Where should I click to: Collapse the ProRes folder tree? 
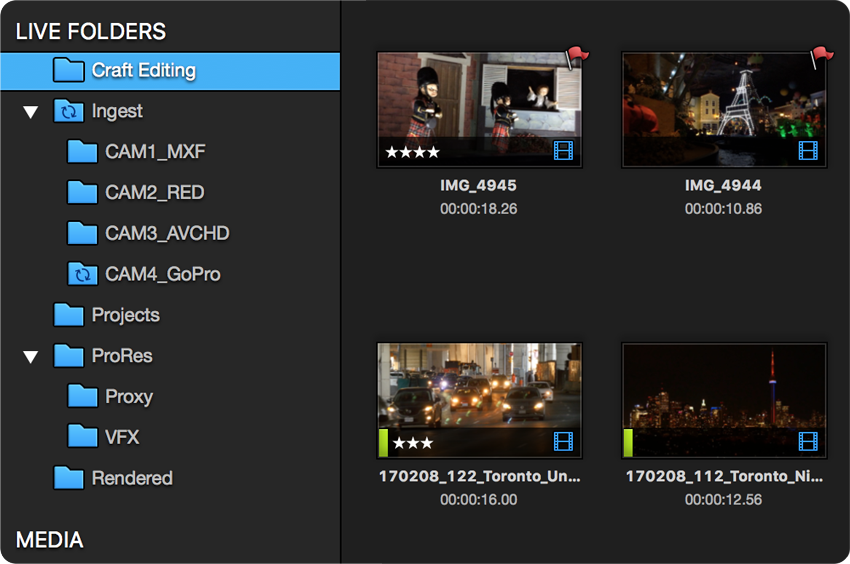pyautogui.click(x=31, y=357)
